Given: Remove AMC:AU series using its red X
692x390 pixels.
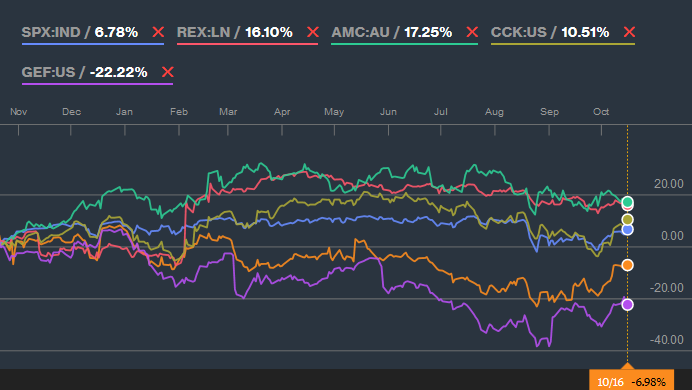Looking at the screenshot, I should pyautogui.click(x=472, y=32).
